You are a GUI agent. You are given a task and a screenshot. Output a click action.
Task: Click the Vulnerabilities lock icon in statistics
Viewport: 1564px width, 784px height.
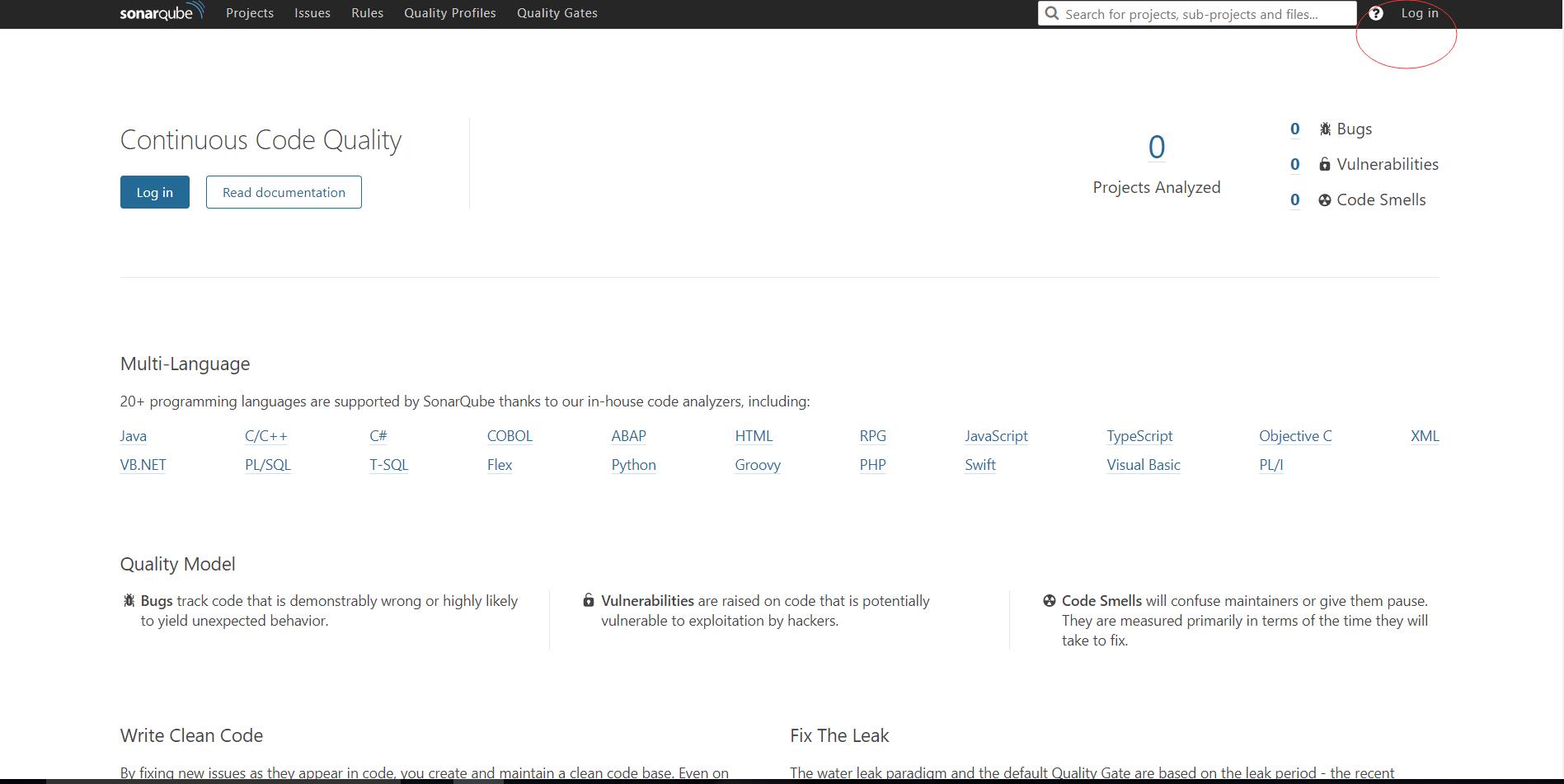(x=1325, y=164)
